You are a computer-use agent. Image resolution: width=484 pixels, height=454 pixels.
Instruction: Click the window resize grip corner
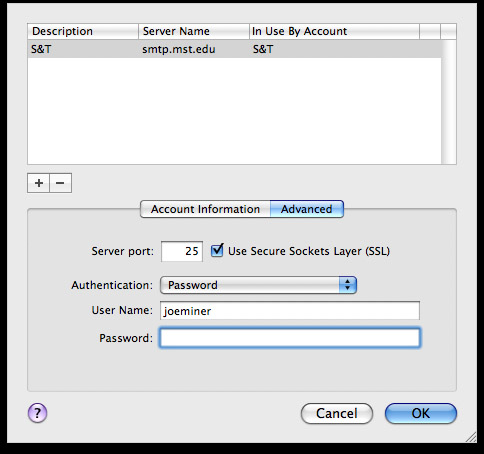point(471,437)
